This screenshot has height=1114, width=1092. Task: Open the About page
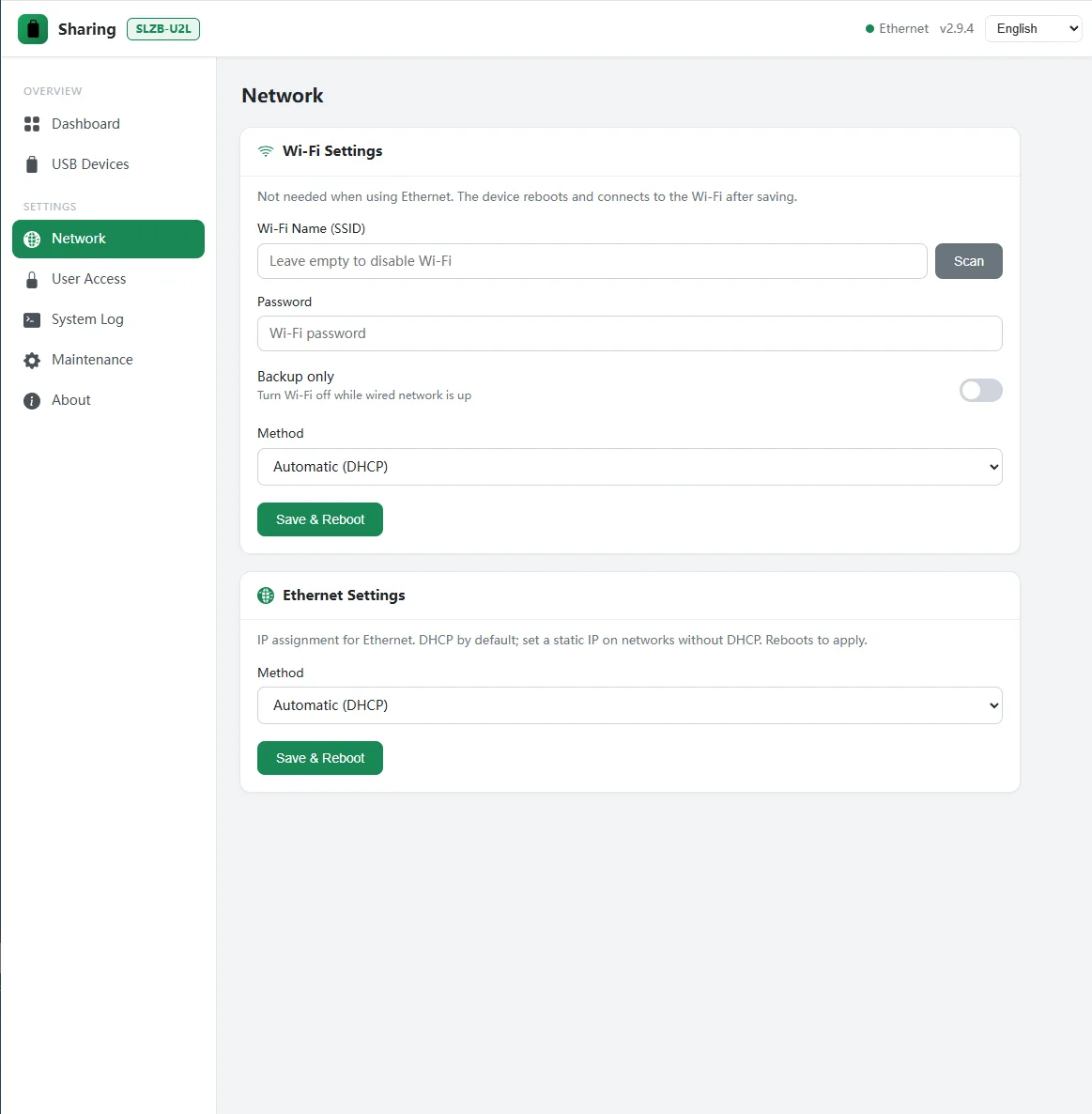tap(109, 401)
